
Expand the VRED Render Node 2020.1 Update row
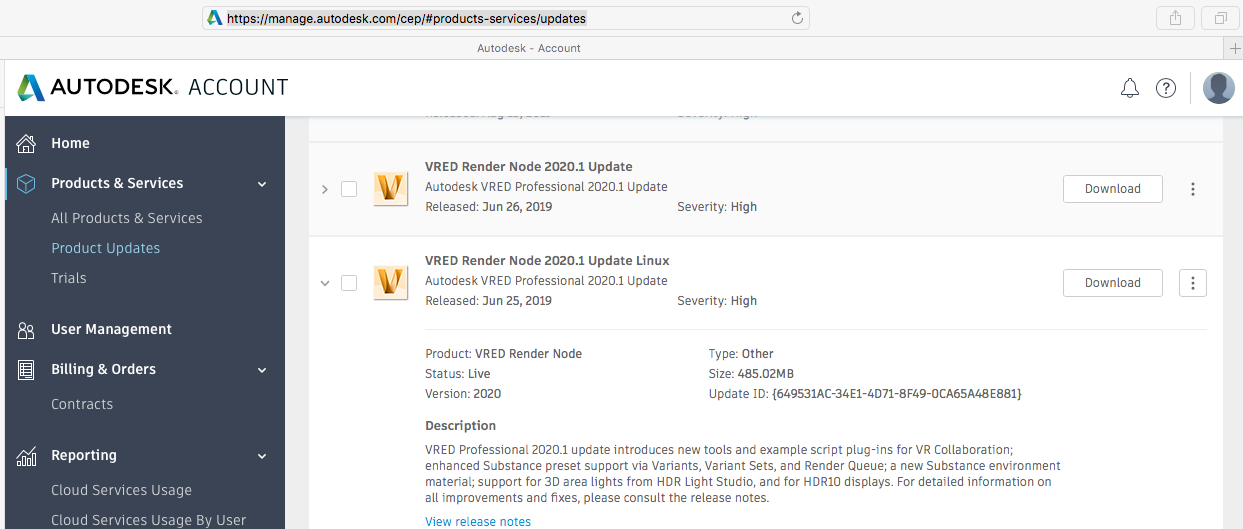point(324,189)
